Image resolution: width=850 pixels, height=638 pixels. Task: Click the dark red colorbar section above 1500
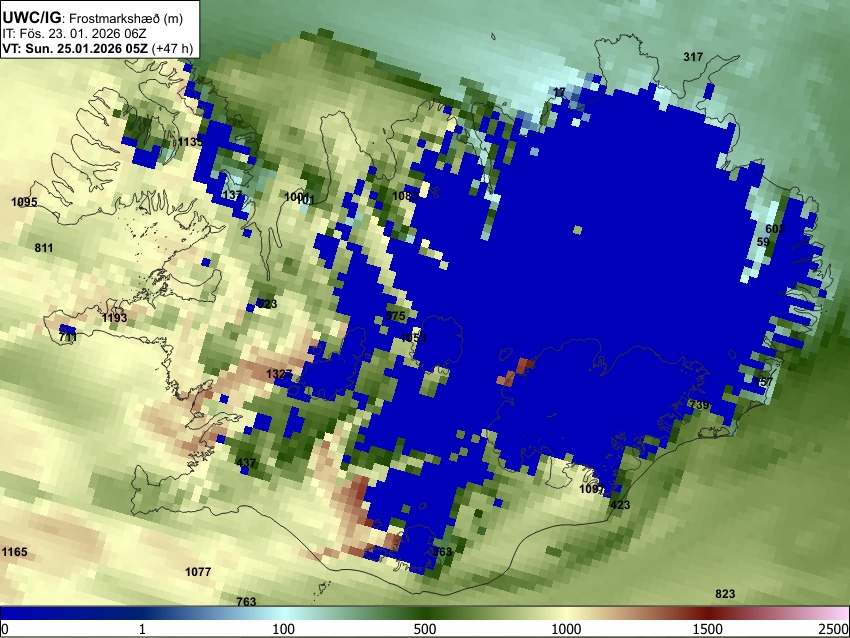pyautogui.click(x=708, y=613)
